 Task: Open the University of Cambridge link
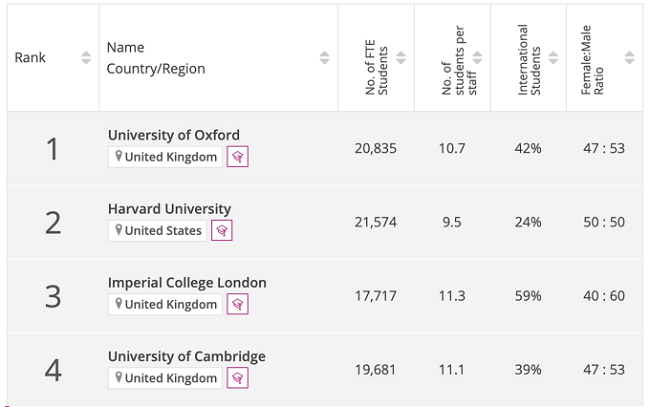(x=186, y=356)
